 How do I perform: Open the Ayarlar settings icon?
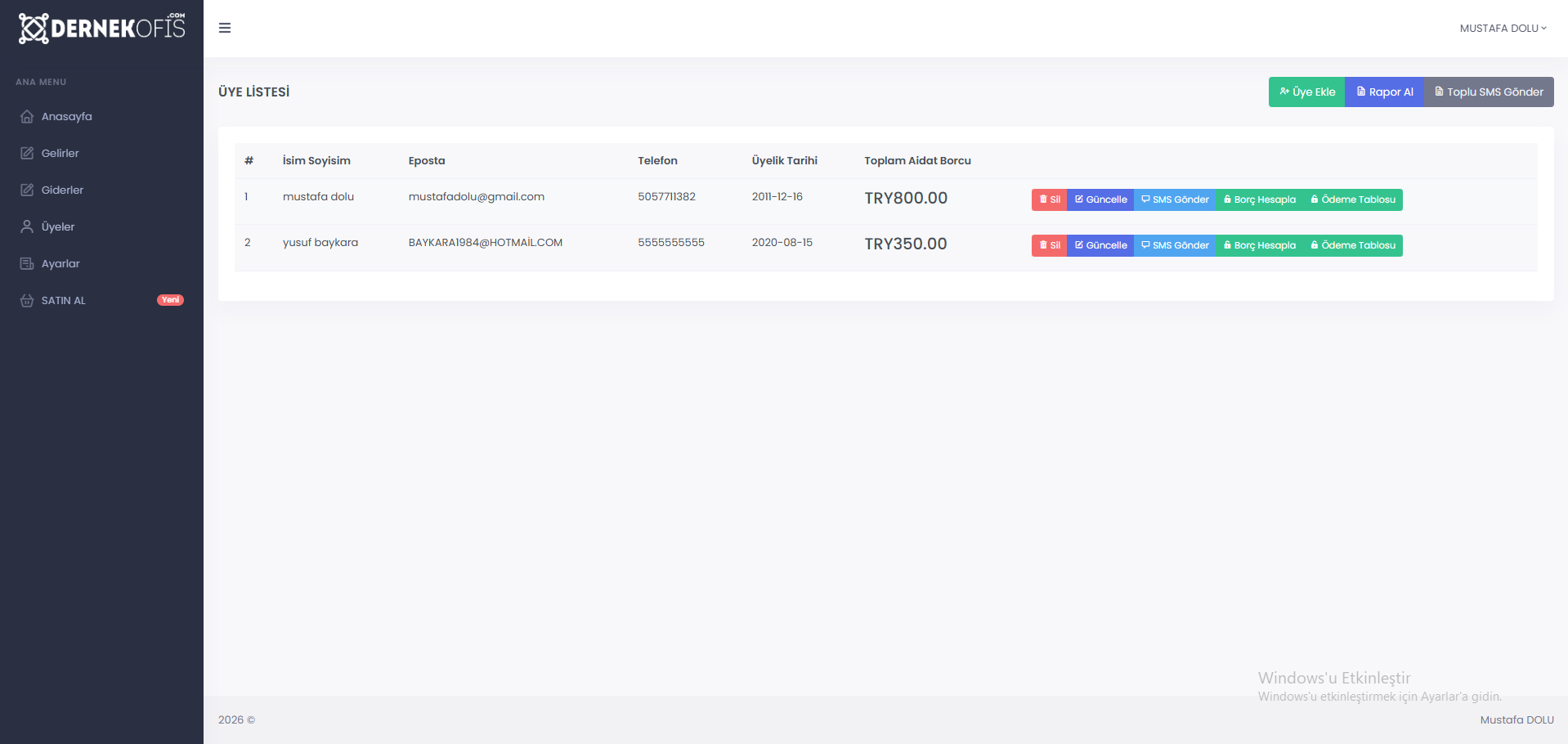pyautogui.click(x=27, y=263)
